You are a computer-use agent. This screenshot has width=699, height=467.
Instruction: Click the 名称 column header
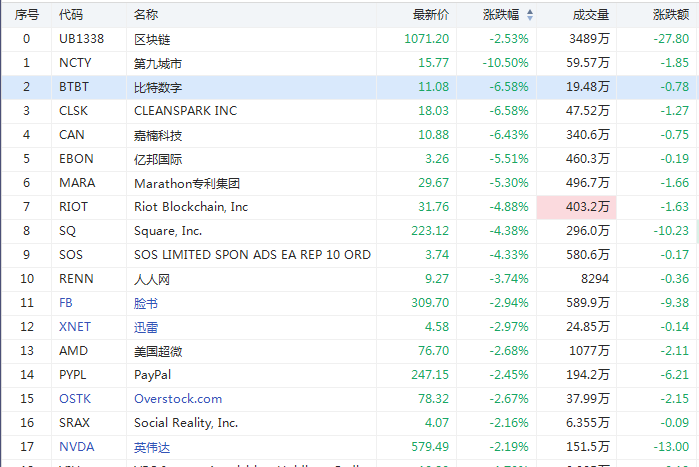pos(145,15)
